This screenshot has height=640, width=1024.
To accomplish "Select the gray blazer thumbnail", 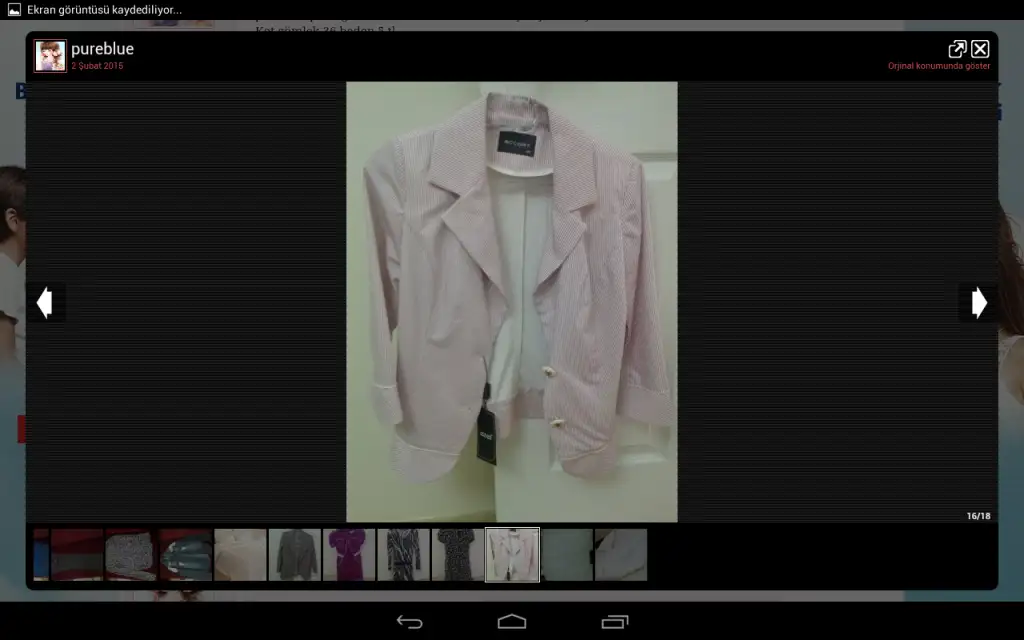I will pyautogui.click(x=295, y=555).
